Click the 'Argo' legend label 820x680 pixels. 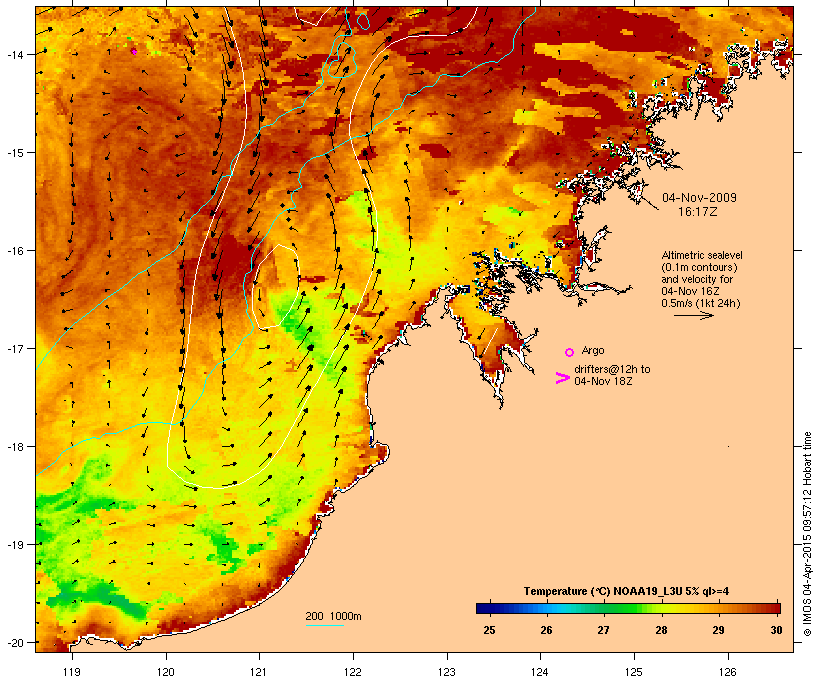pyautogui.click(x=593, y=350)
